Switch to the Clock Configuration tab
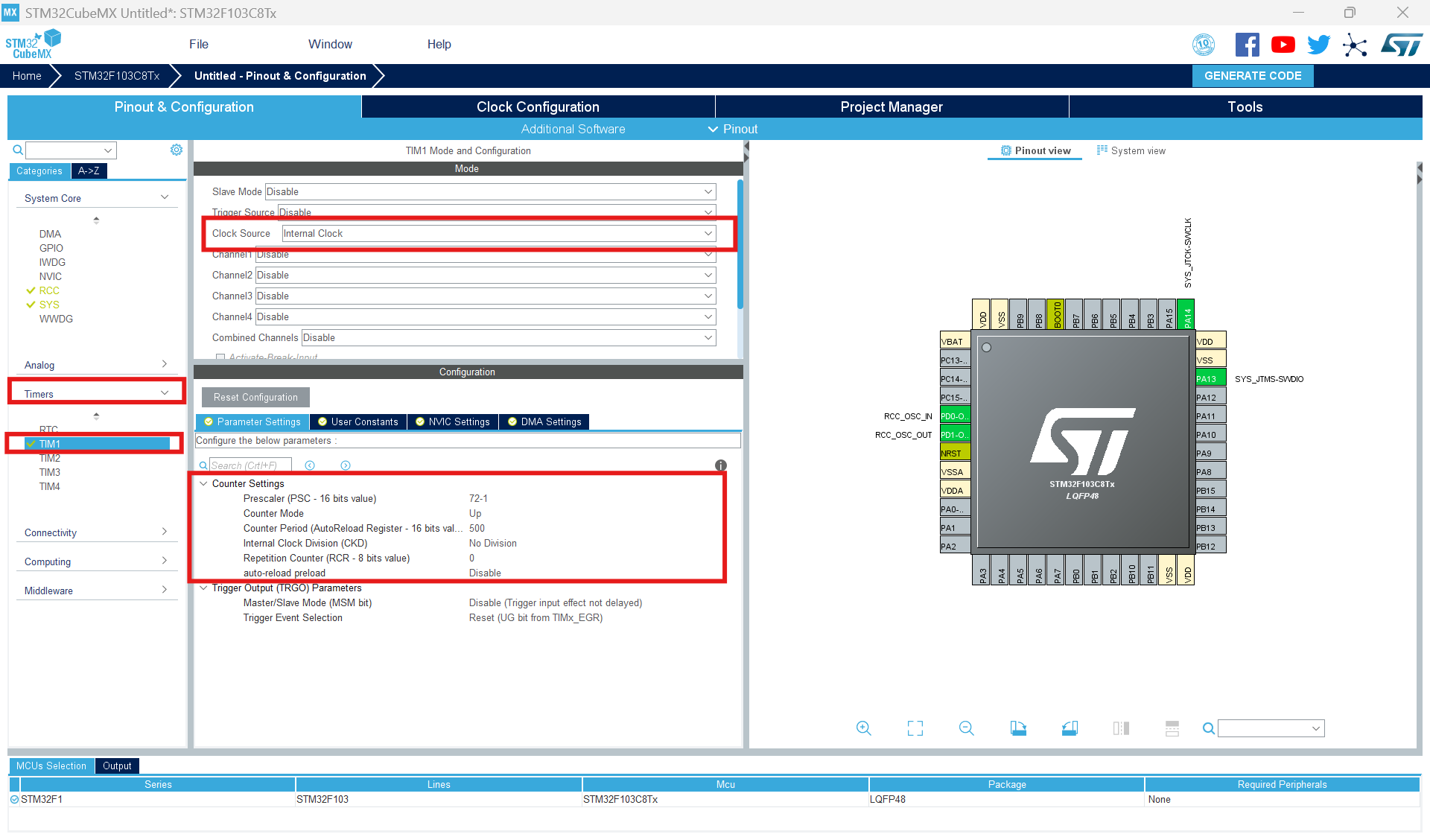Viewport: 1430px width, 840px height. pos(538,106)
